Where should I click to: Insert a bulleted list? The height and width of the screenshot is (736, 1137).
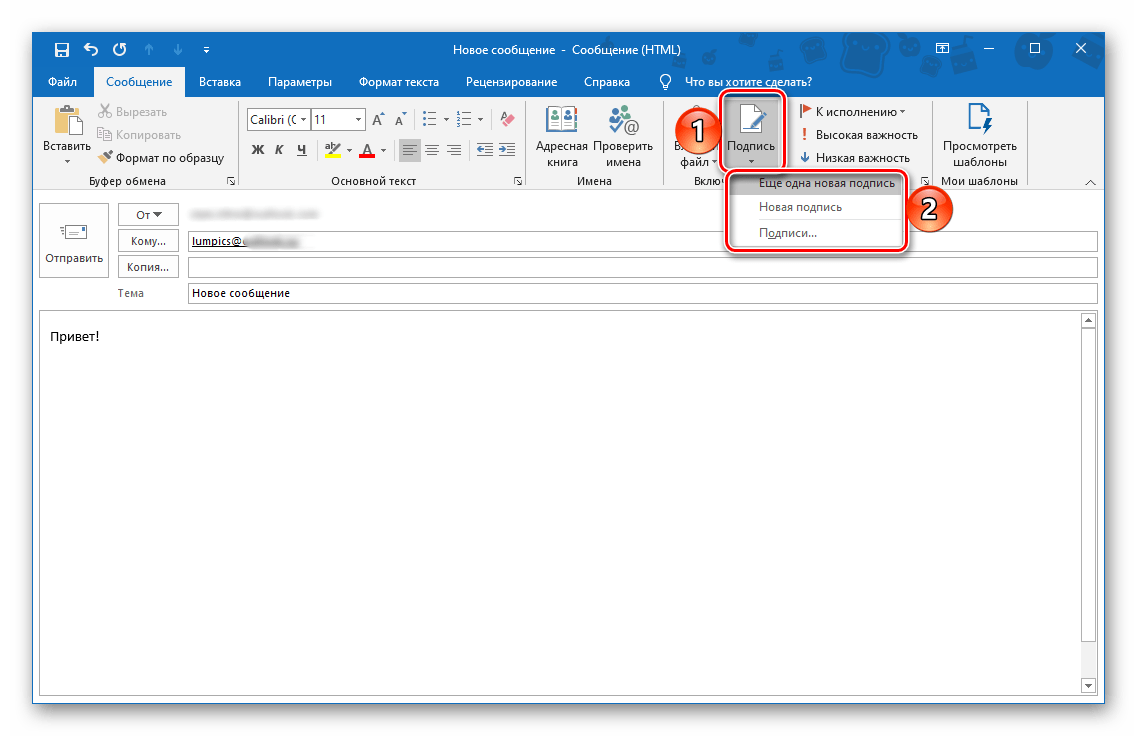pos(429,120)
